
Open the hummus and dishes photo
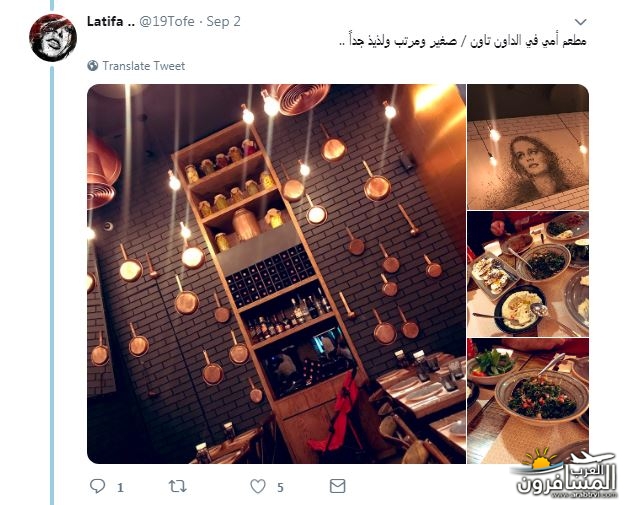(528, 274)
